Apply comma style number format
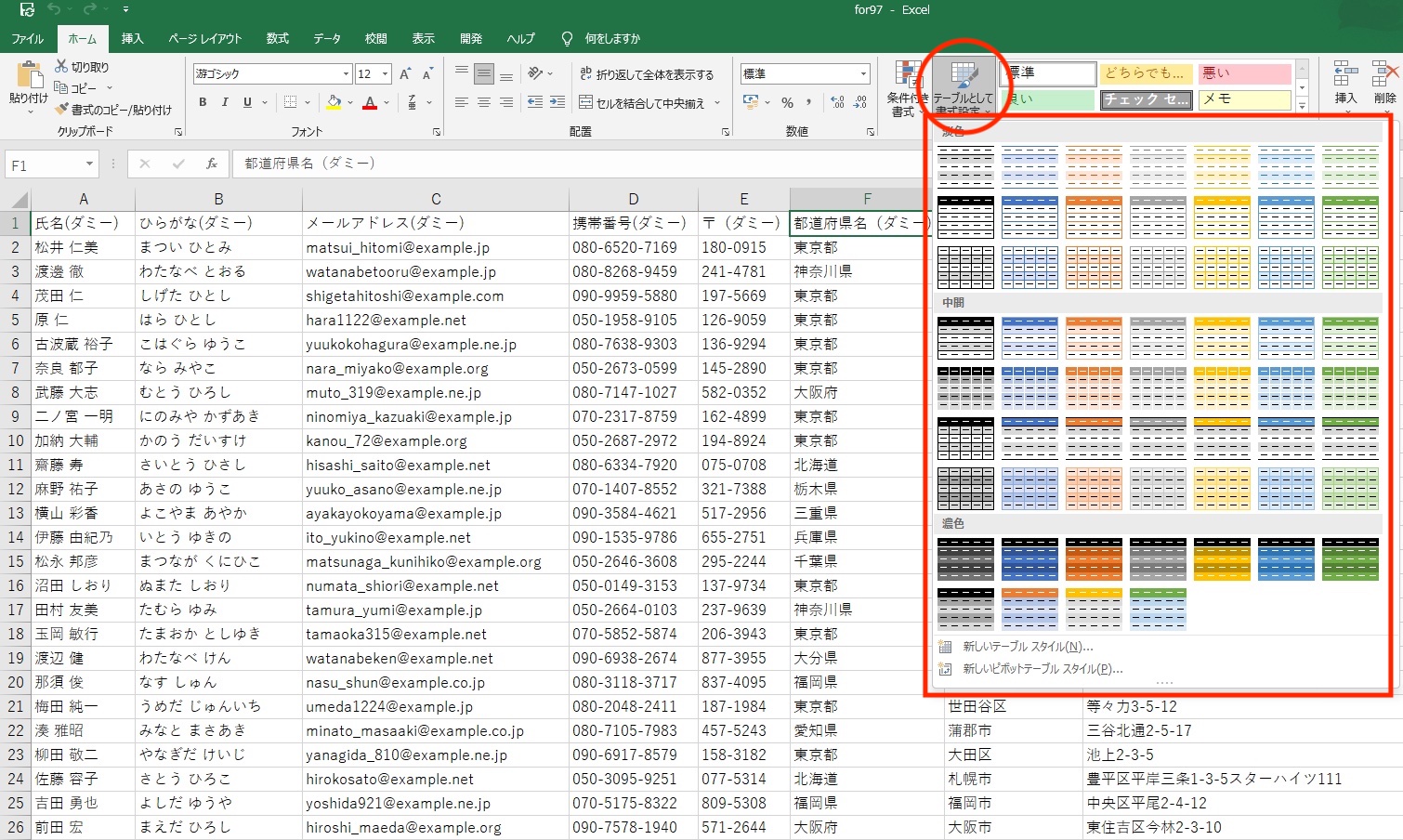Viewport: 1403px width, 840px height. click(809, 102)
